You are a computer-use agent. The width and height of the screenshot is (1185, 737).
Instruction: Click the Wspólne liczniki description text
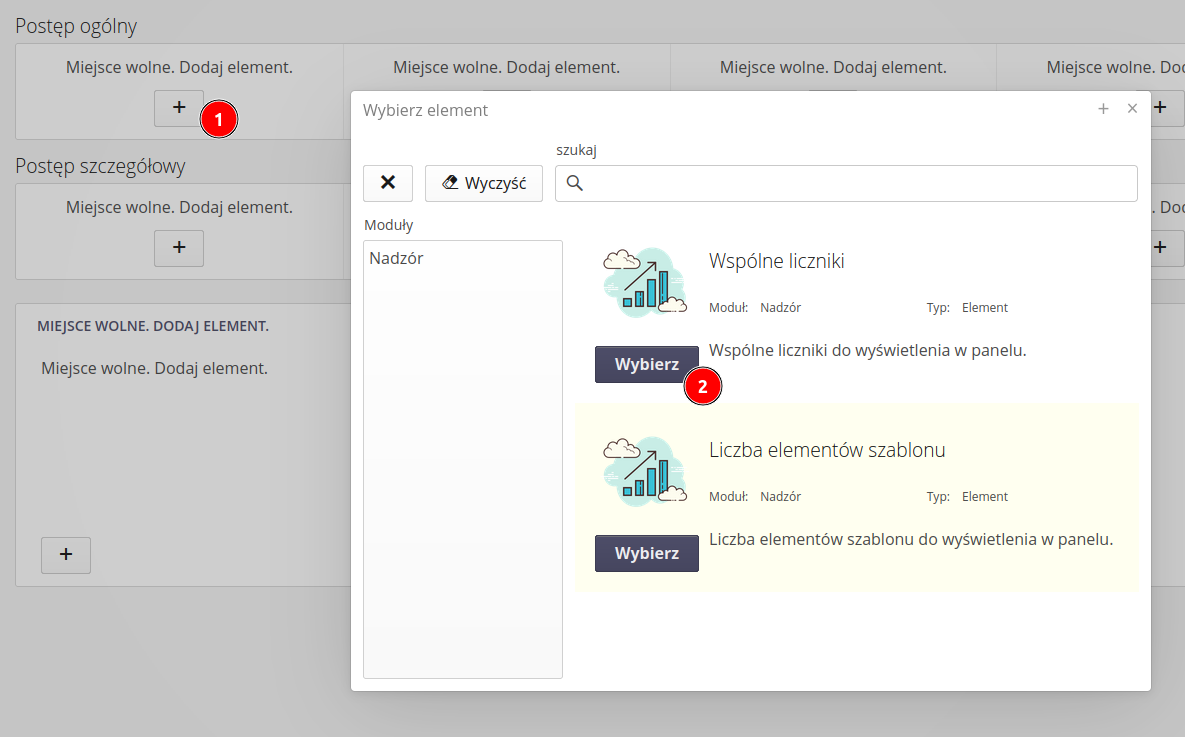pyautogui.click(x=867, y=351)
